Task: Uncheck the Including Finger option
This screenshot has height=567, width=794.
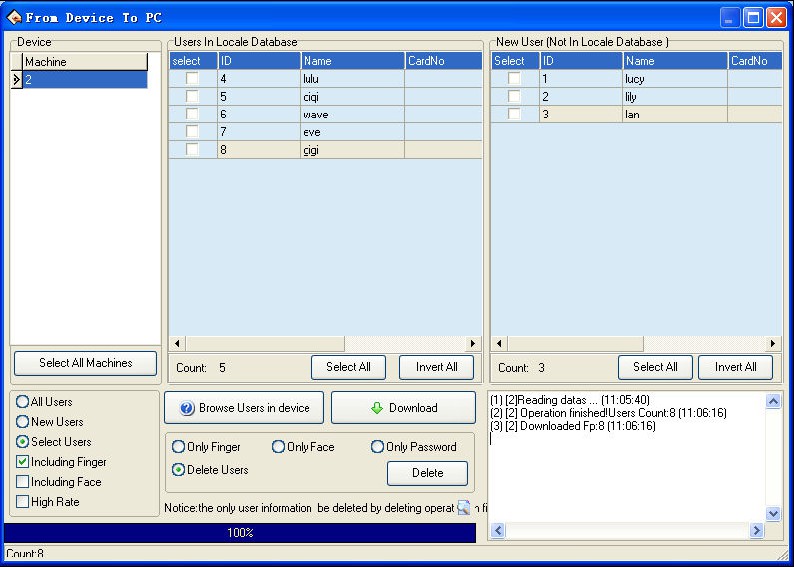Action: point(22,462)
